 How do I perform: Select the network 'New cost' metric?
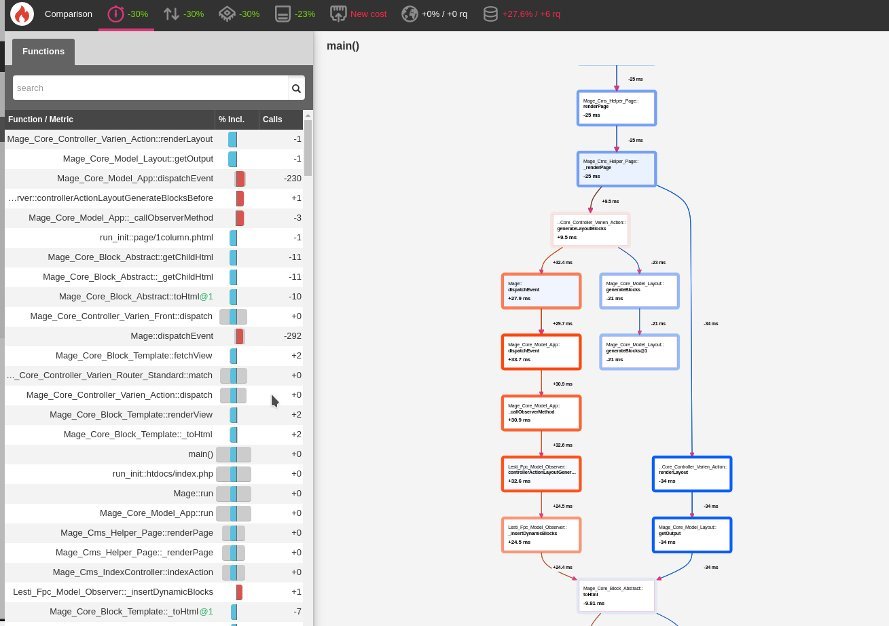tap(358, 14)
